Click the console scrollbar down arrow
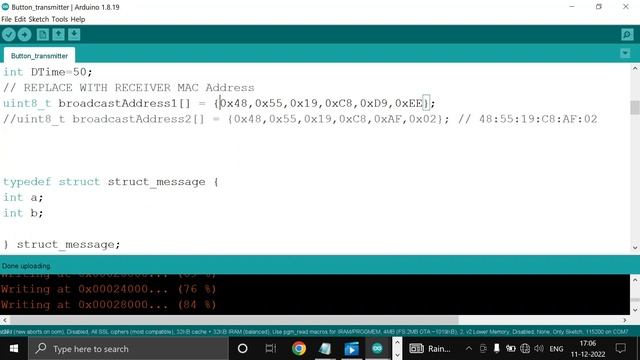 pos(635,310)
